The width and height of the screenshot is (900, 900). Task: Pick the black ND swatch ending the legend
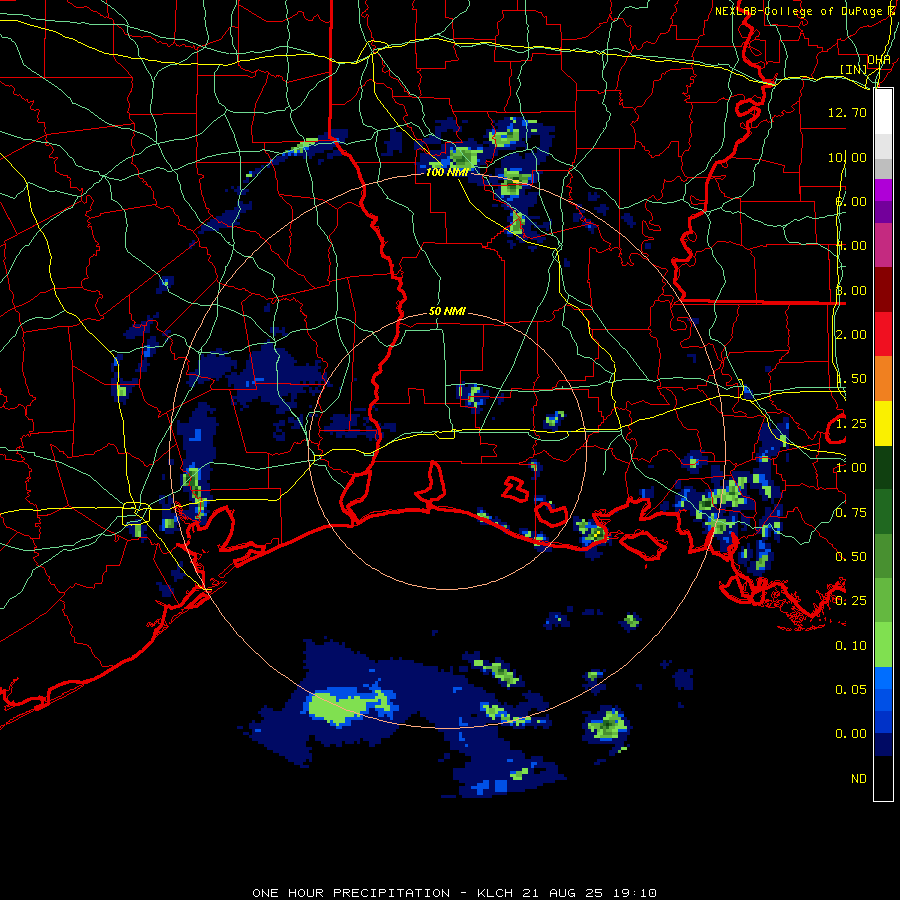[883, 778]
